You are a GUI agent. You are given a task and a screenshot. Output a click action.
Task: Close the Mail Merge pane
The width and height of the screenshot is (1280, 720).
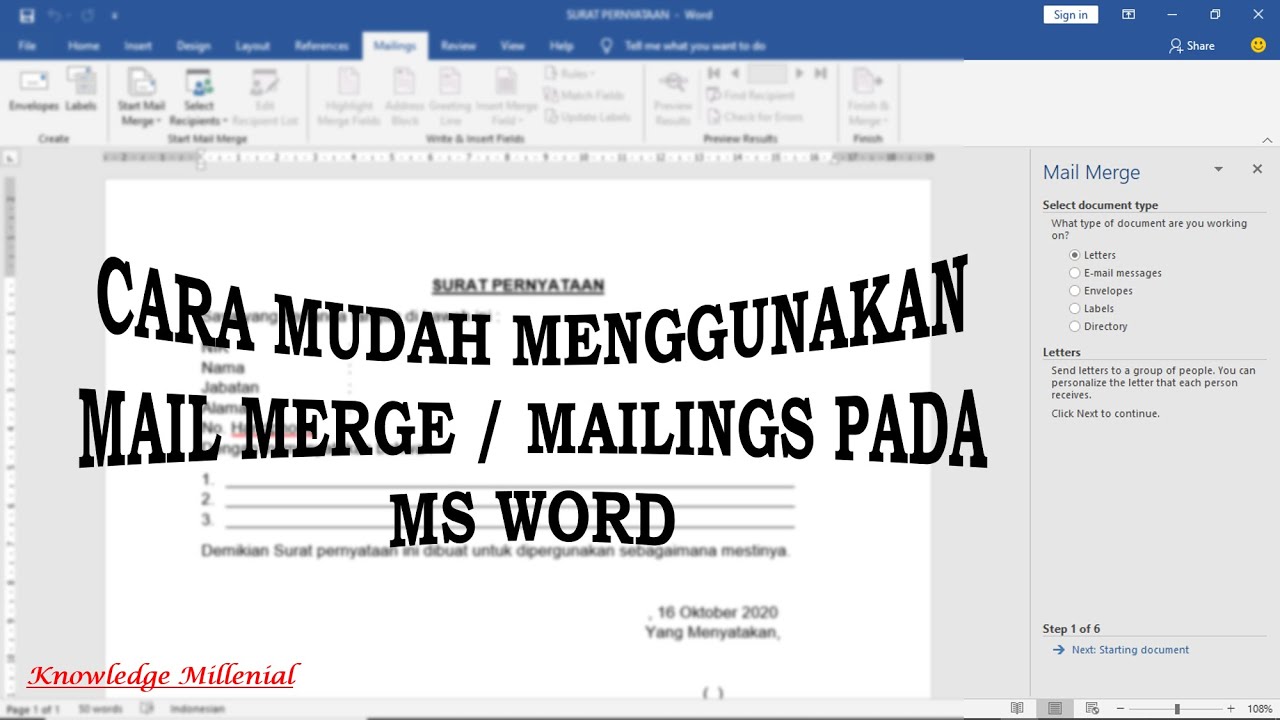point(1257,169)
